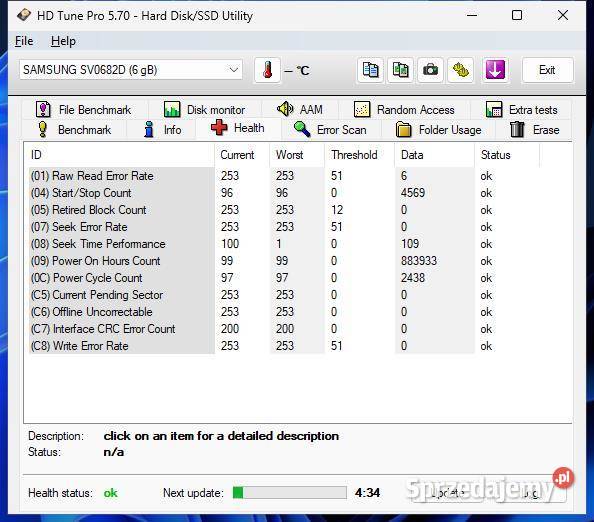Screen dimensions: 594x522
Task: Copy info to clipboard toolbar icon
Action: click(x=370, y=70)
